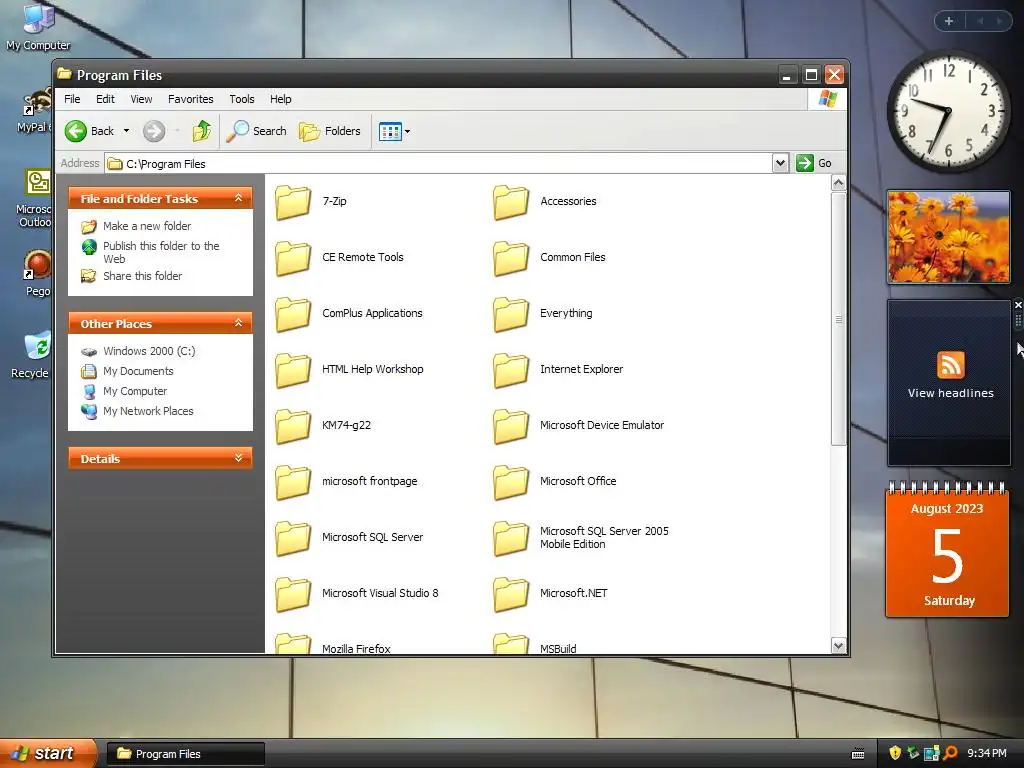Open My Network Places link
Viewport: 1024px width, 768px height.
coord(148,411)
